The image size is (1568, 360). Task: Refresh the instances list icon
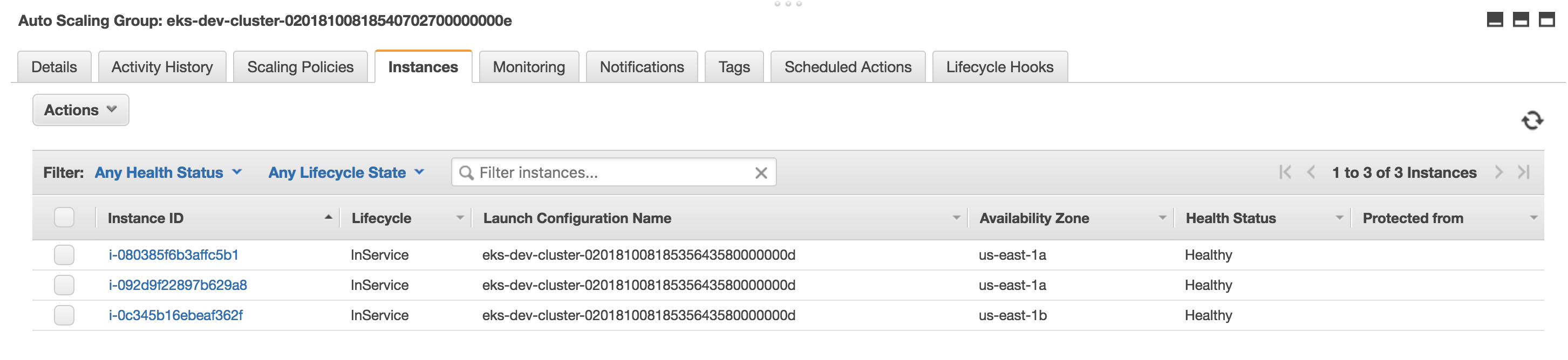tap(1531, 120)
